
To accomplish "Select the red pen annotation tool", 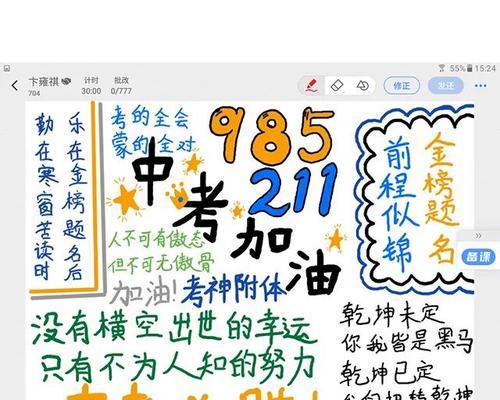I will [x=312, y=86].
